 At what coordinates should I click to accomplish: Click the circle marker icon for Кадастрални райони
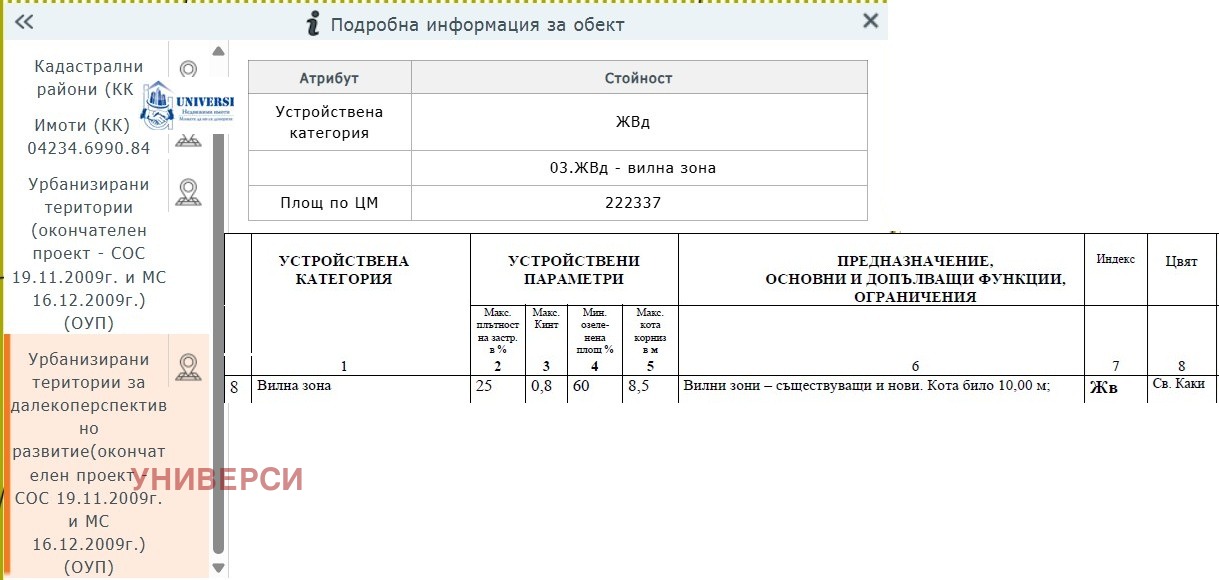(187, 69)
